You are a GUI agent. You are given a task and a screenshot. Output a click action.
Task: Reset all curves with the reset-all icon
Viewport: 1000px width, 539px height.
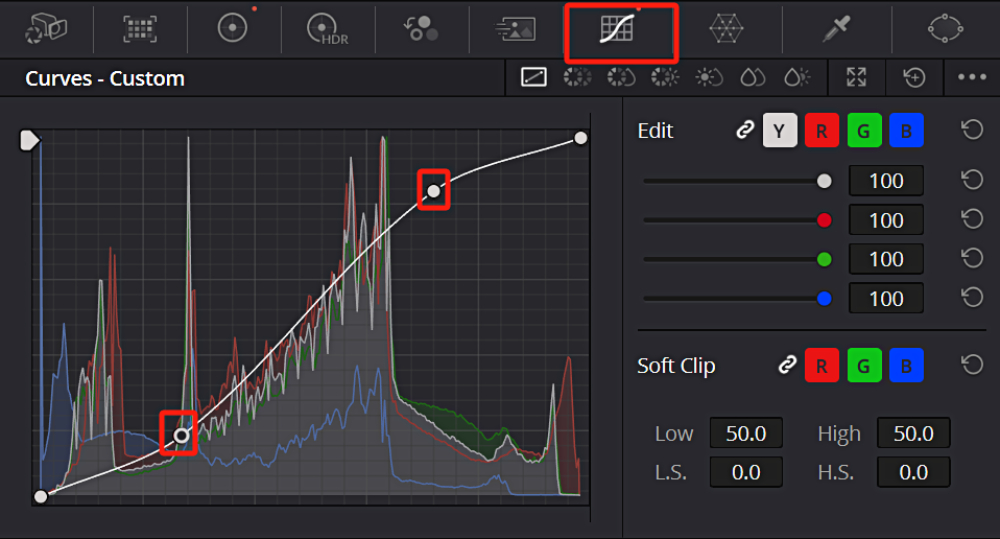click(x=914, y=77)
